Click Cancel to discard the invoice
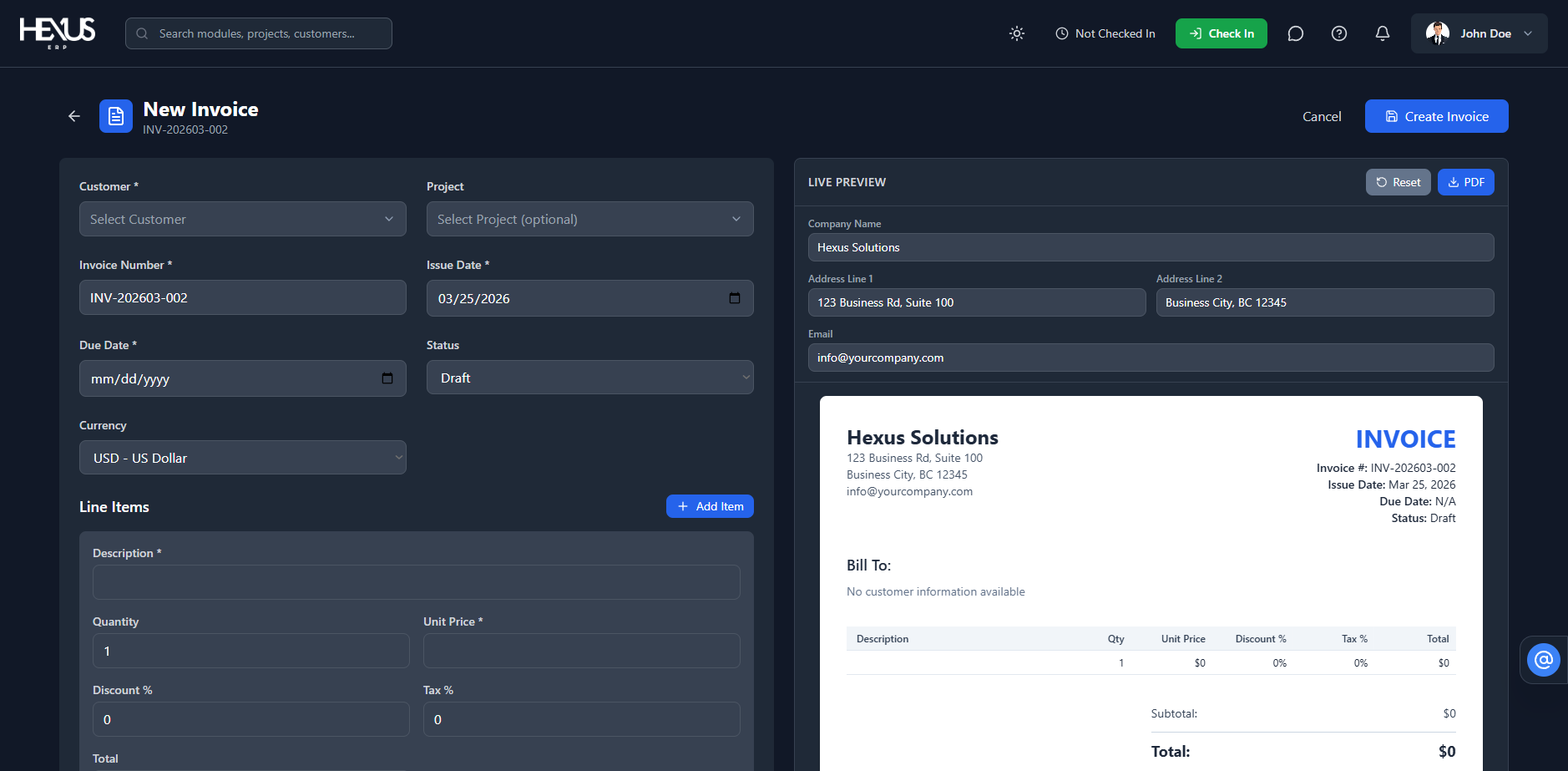The width and height of the screenshot is (1568, 771). click(x=1322, y=116)
